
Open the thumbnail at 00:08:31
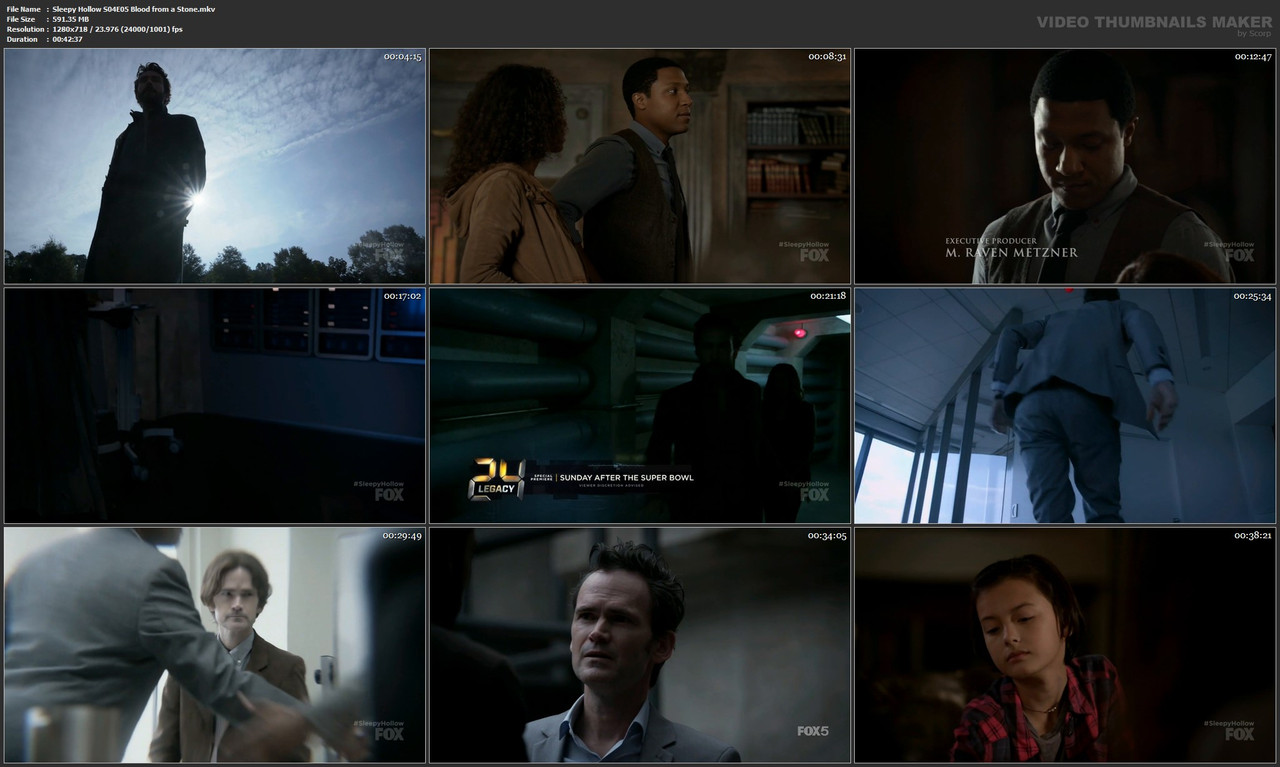pos(640,166)
